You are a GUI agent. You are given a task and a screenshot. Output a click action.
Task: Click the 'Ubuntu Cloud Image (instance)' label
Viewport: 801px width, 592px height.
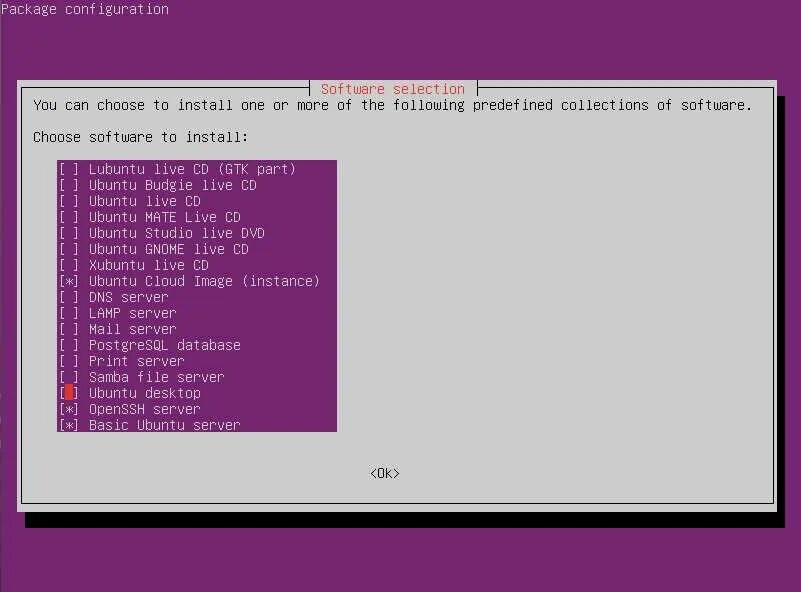pos(204,281)
